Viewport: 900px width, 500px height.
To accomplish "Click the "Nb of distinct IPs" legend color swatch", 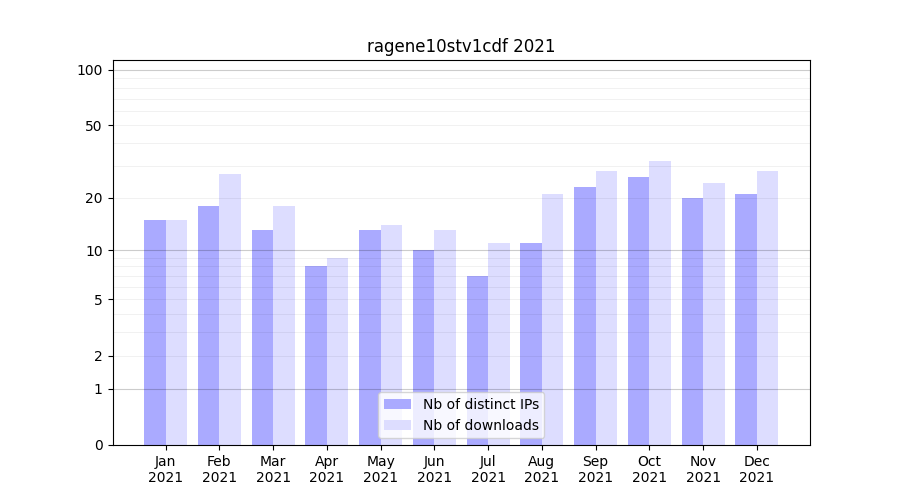I will tap(397, 404).
